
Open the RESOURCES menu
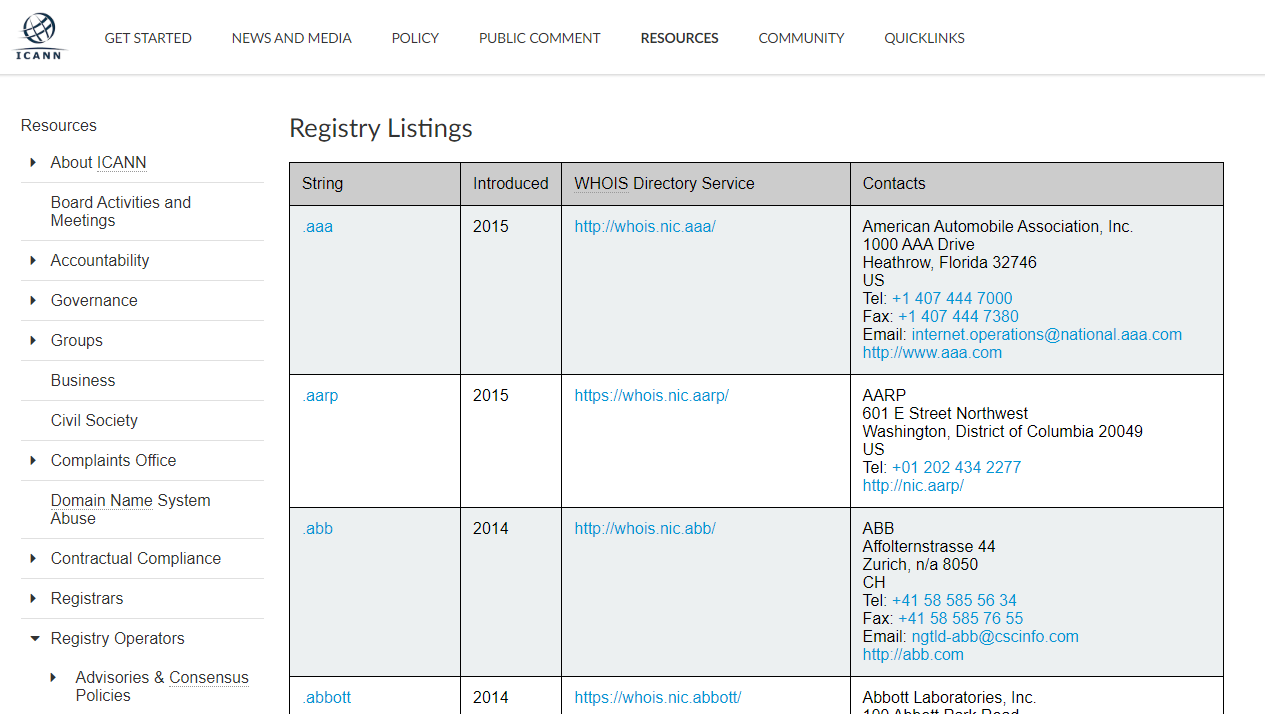point(679,38)
